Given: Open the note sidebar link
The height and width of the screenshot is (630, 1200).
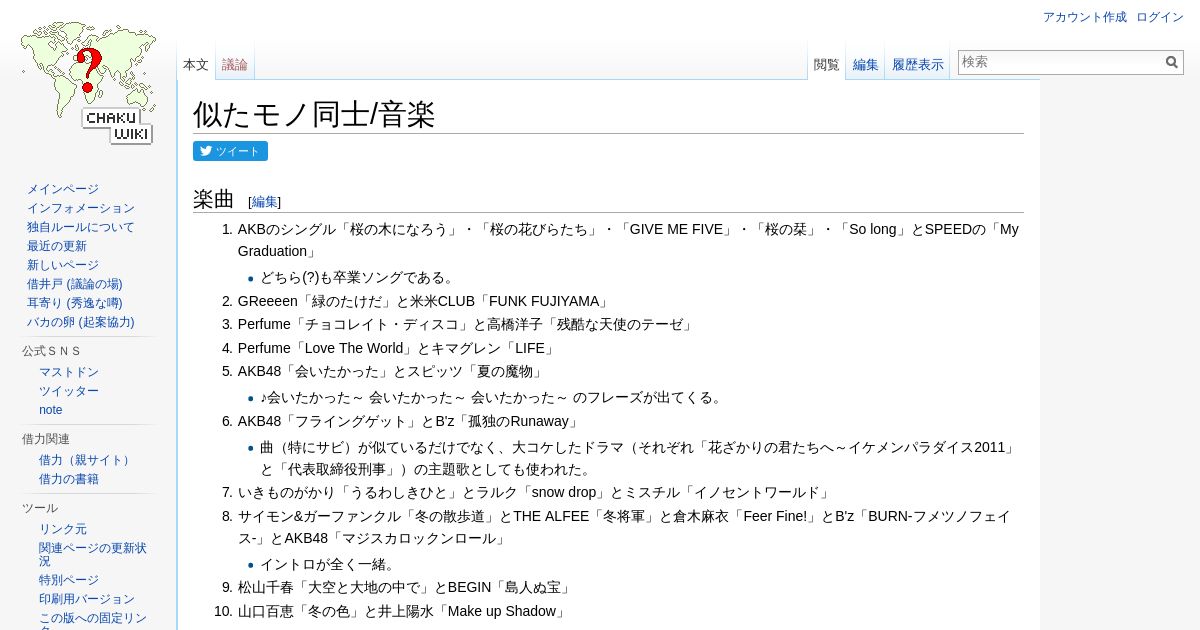Looking at the screenshot, I should pos(51,410).
